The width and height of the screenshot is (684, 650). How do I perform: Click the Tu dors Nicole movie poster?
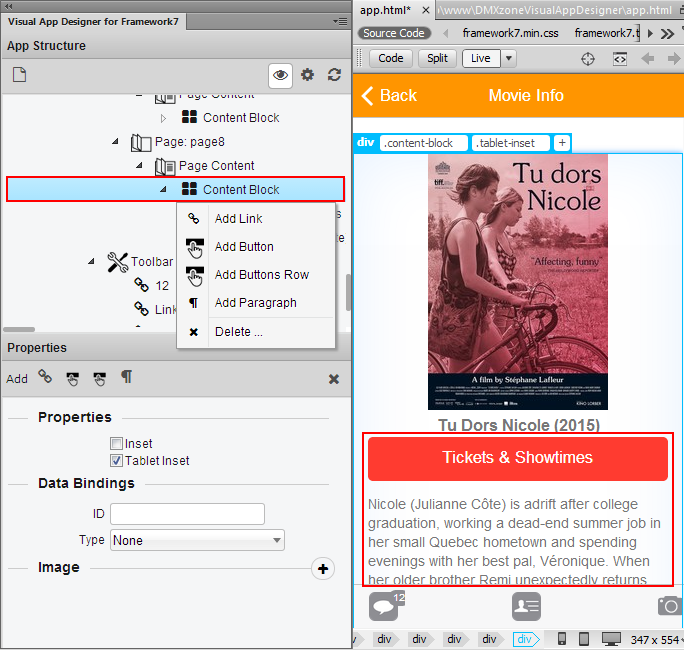[x=518, y=282]
